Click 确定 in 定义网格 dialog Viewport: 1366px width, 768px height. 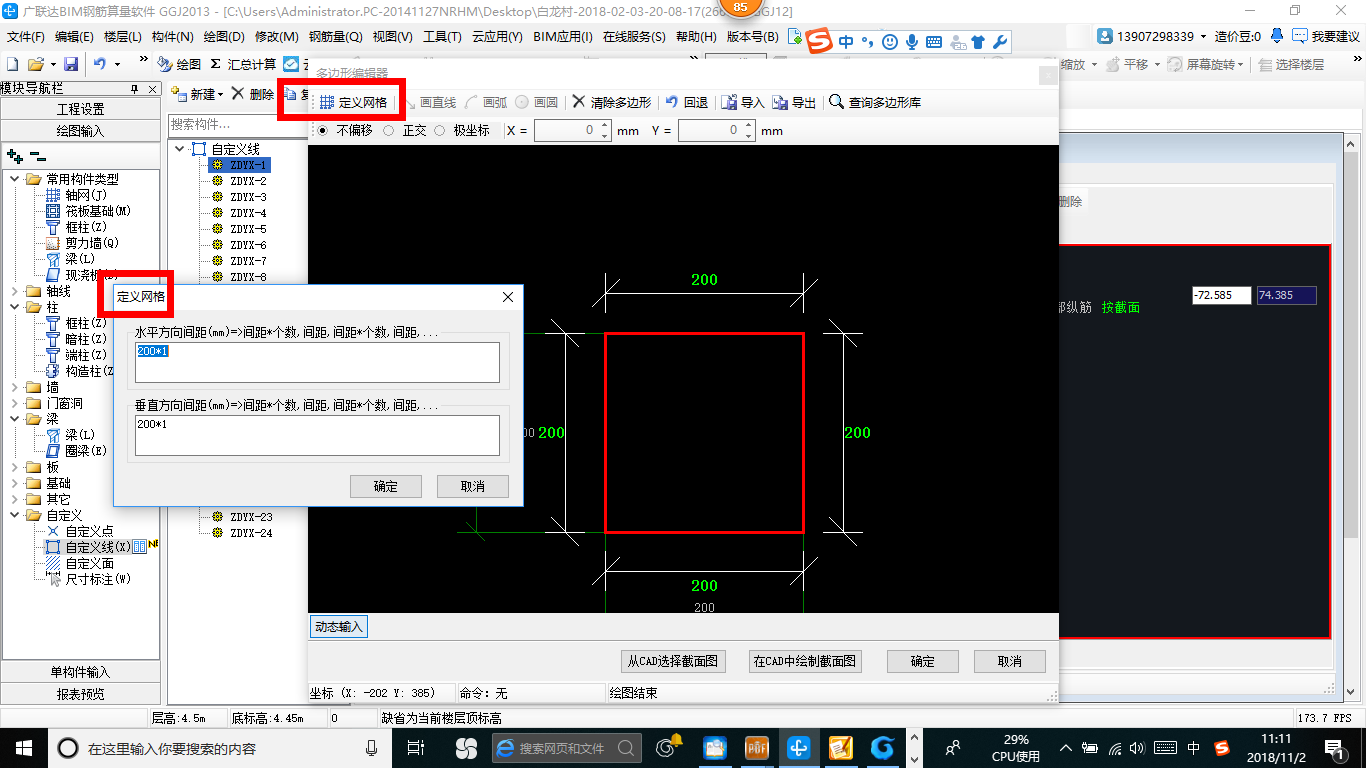(x=386, y=486)
